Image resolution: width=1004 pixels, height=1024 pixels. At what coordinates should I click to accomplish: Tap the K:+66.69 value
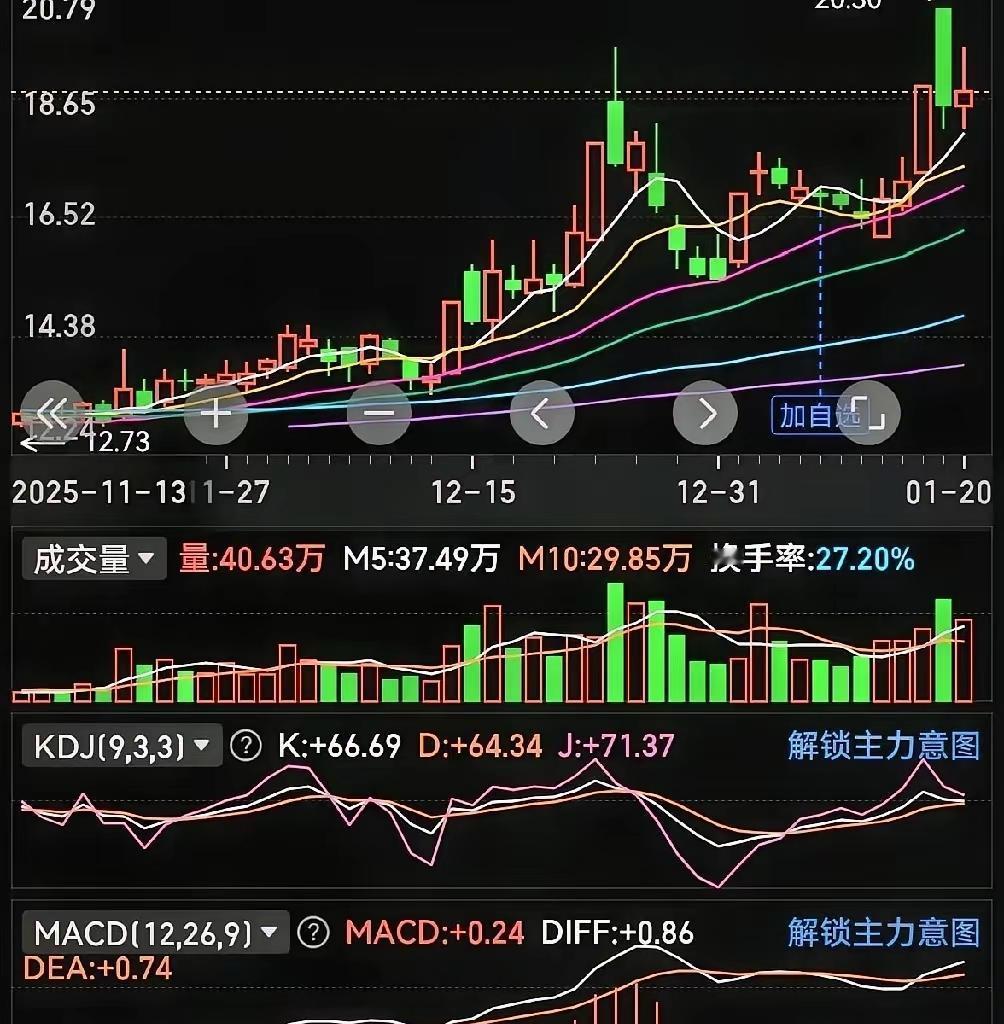tap(340, 746)
